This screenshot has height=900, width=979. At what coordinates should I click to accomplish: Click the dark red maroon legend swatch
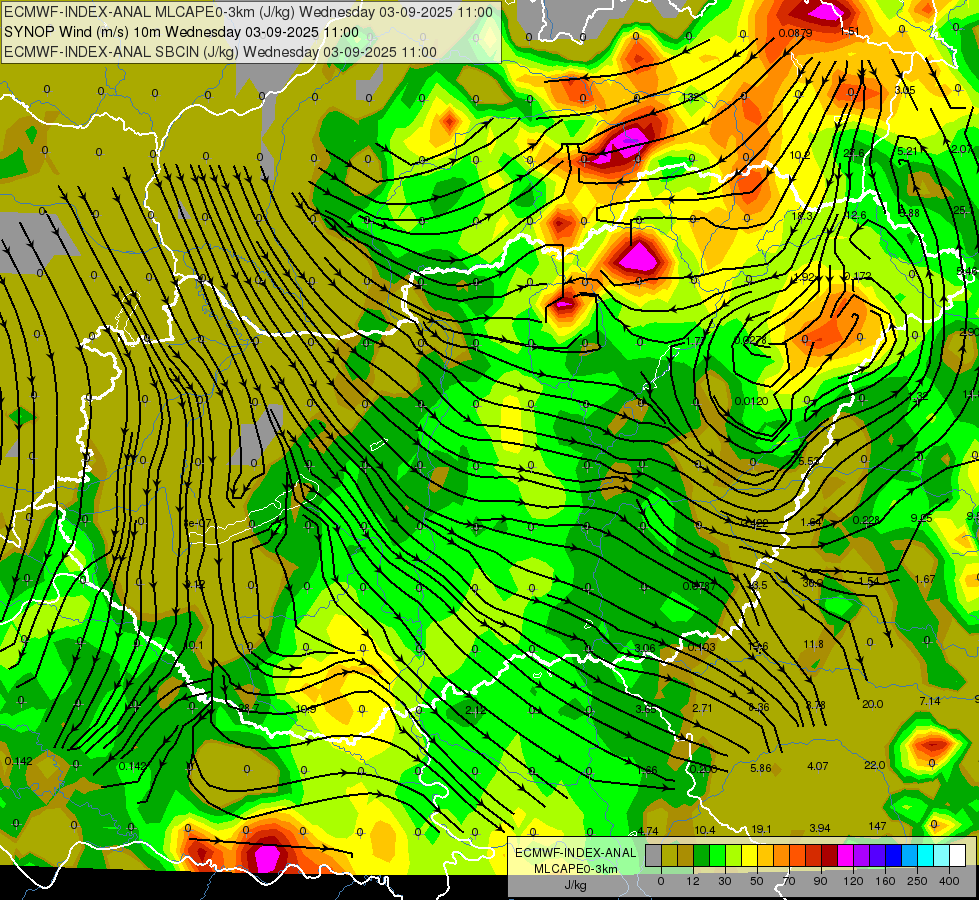830,855
